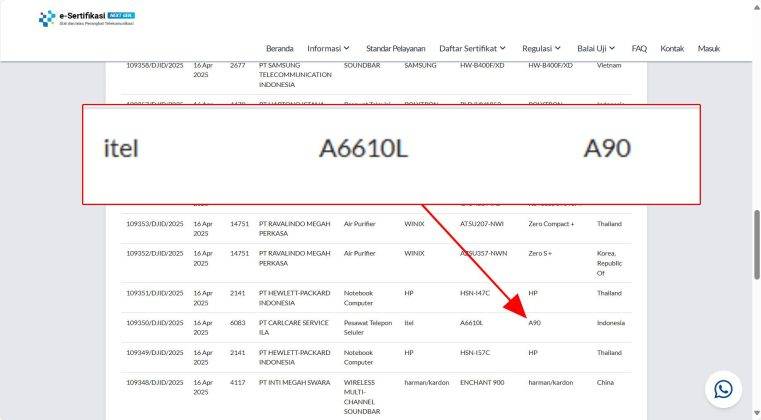
Task: Click PT INTI MEGAH SWARA cell
Action: (x=295, y=383)
